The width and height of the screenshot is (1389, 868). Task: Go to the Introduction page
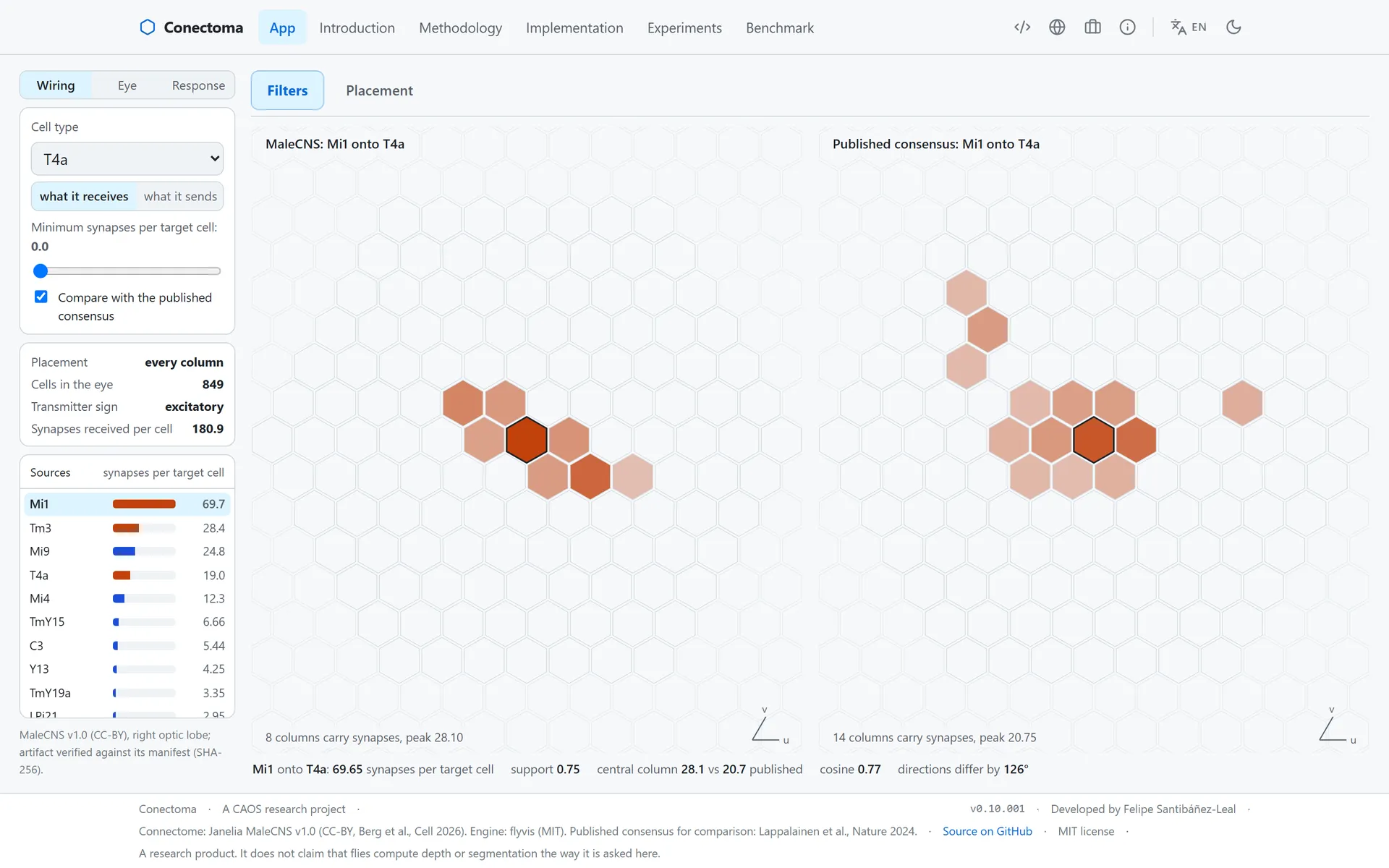[357, 27]
